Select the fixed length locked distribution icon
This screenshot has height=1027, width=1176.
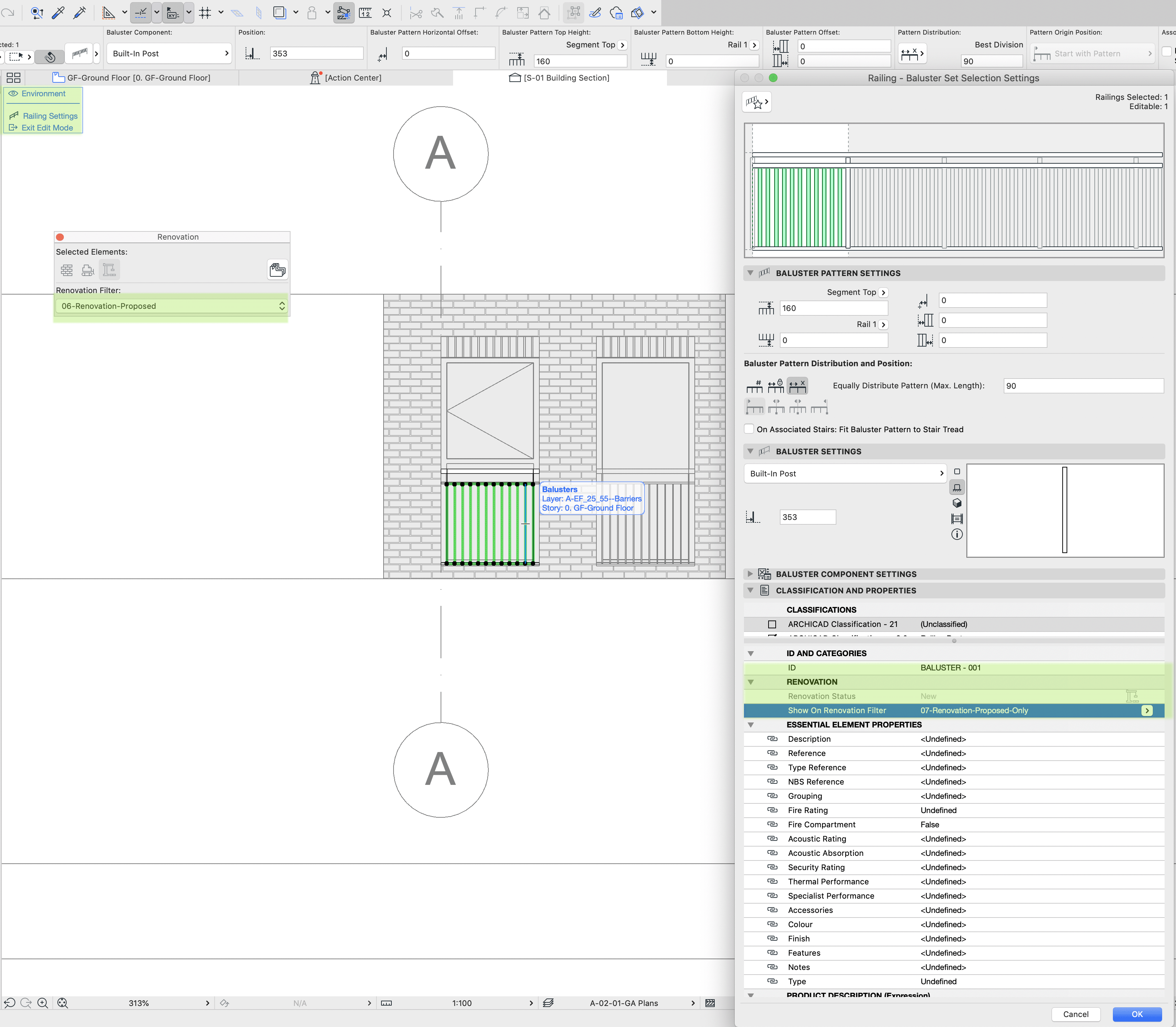776,386
